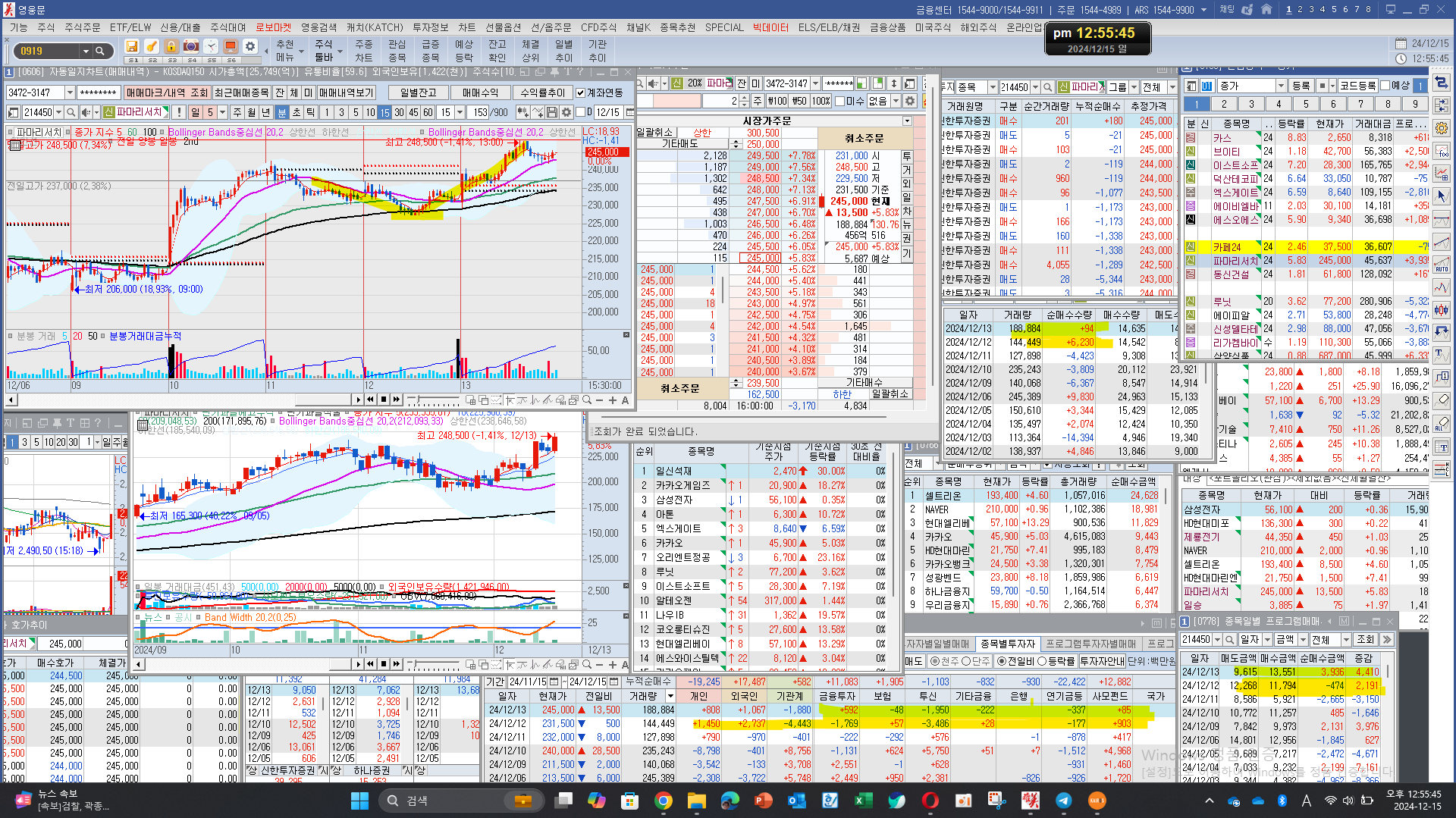Open chart settings gear near 153/900

click(566, 112)
